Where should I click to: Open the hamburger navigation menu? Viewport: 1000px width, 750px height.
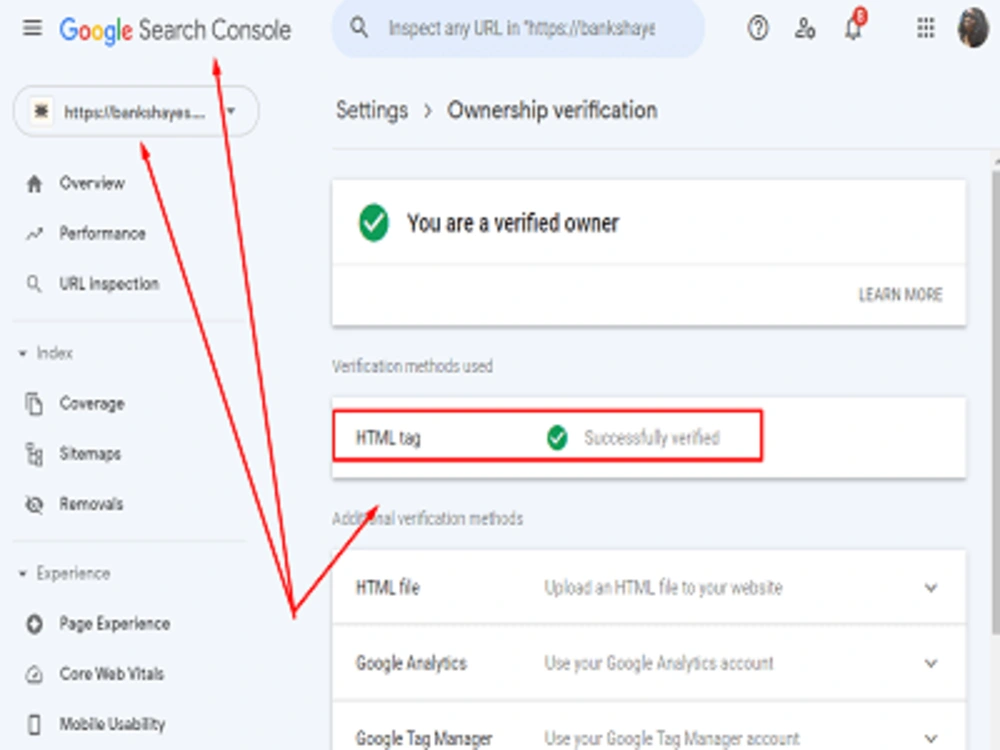(32, 29)
